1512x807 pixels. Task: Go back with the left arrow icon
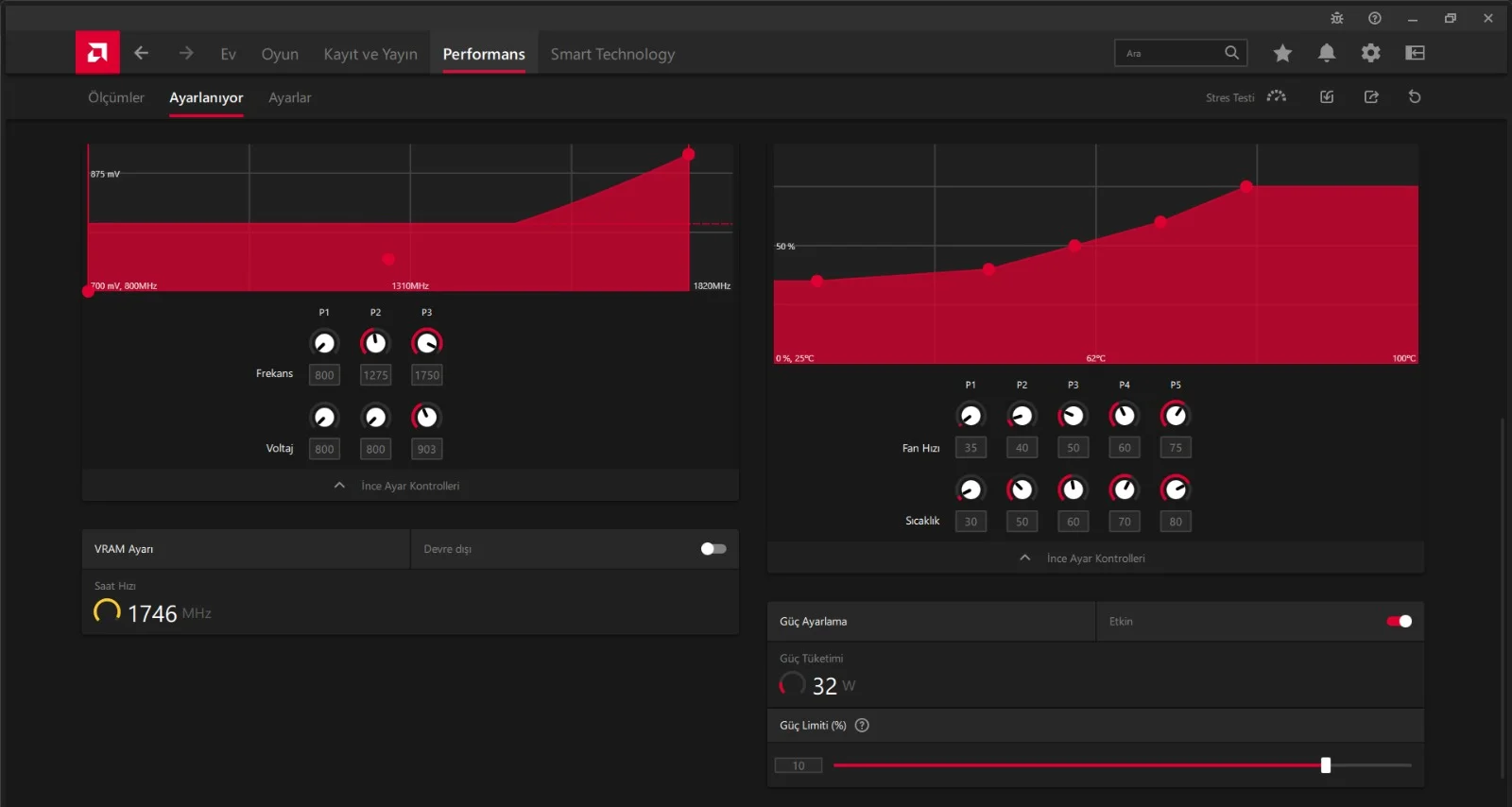(x=141, y=53)
